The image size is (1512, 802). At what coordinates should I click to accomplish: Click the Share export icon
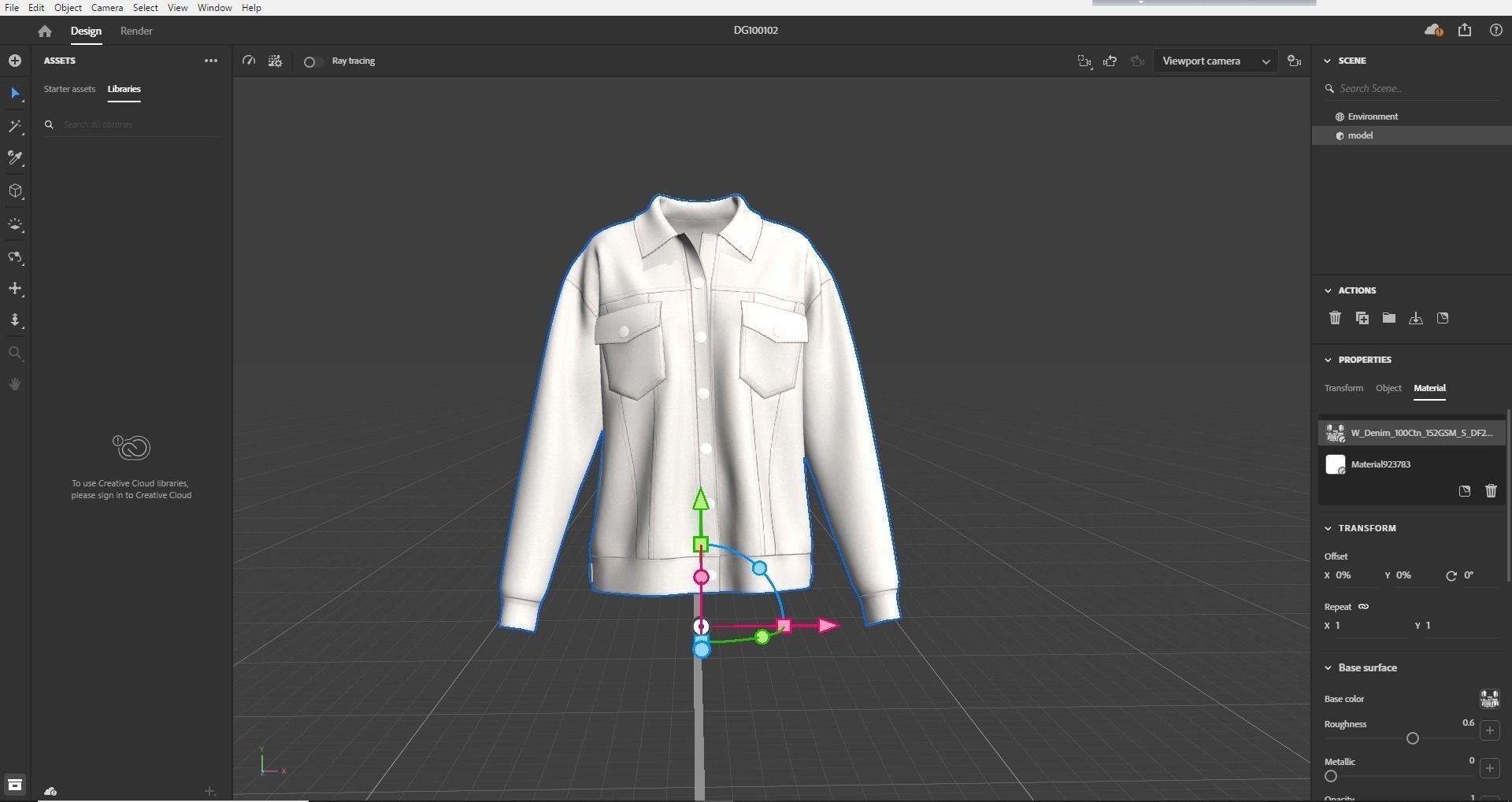1465,30
